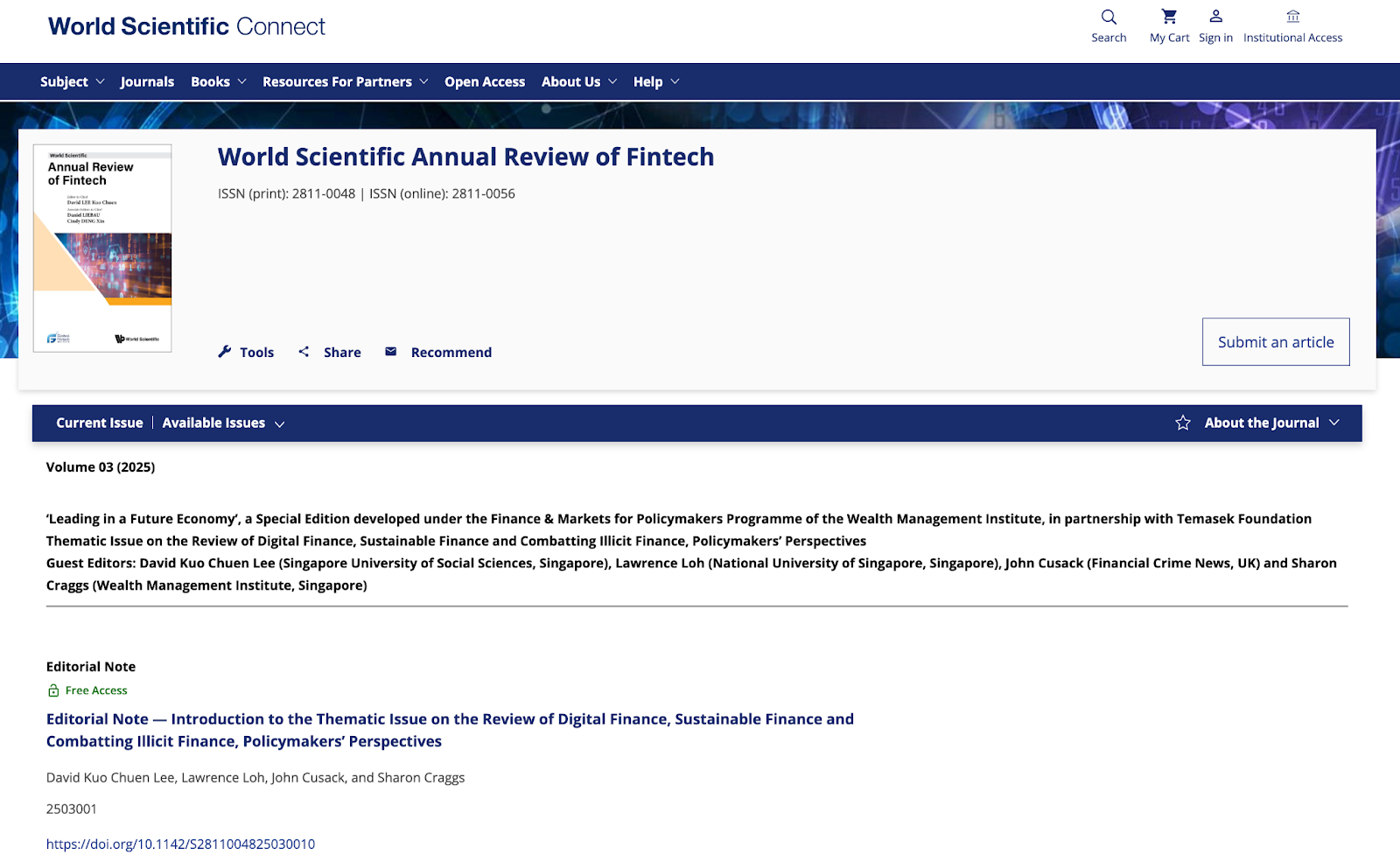
Task: Expand the Subject dropdown menu
Action: pos(72,82)
